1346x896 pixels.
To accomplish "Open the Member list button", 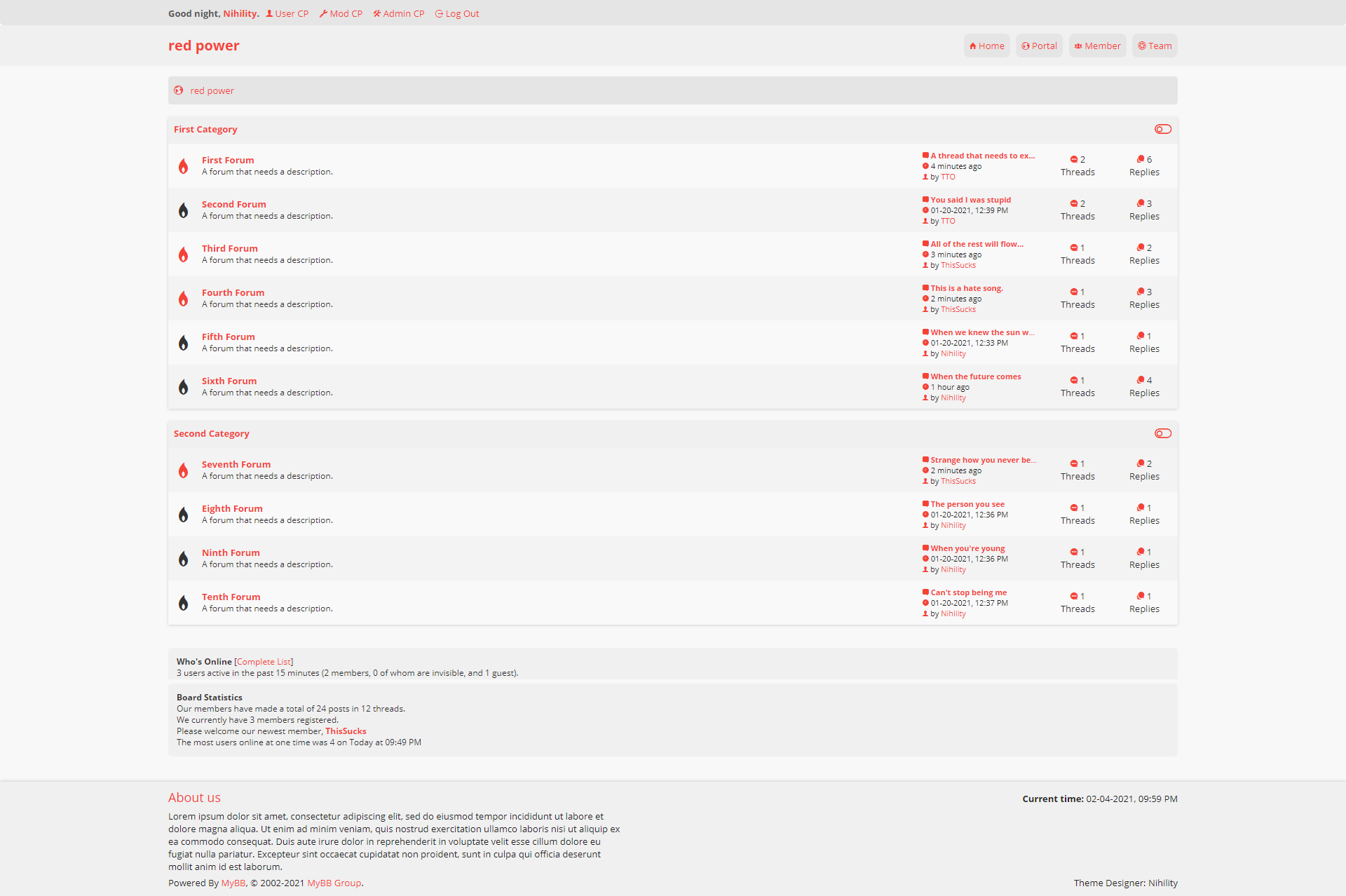I will pyautogui.click(x=1097, y=46).
